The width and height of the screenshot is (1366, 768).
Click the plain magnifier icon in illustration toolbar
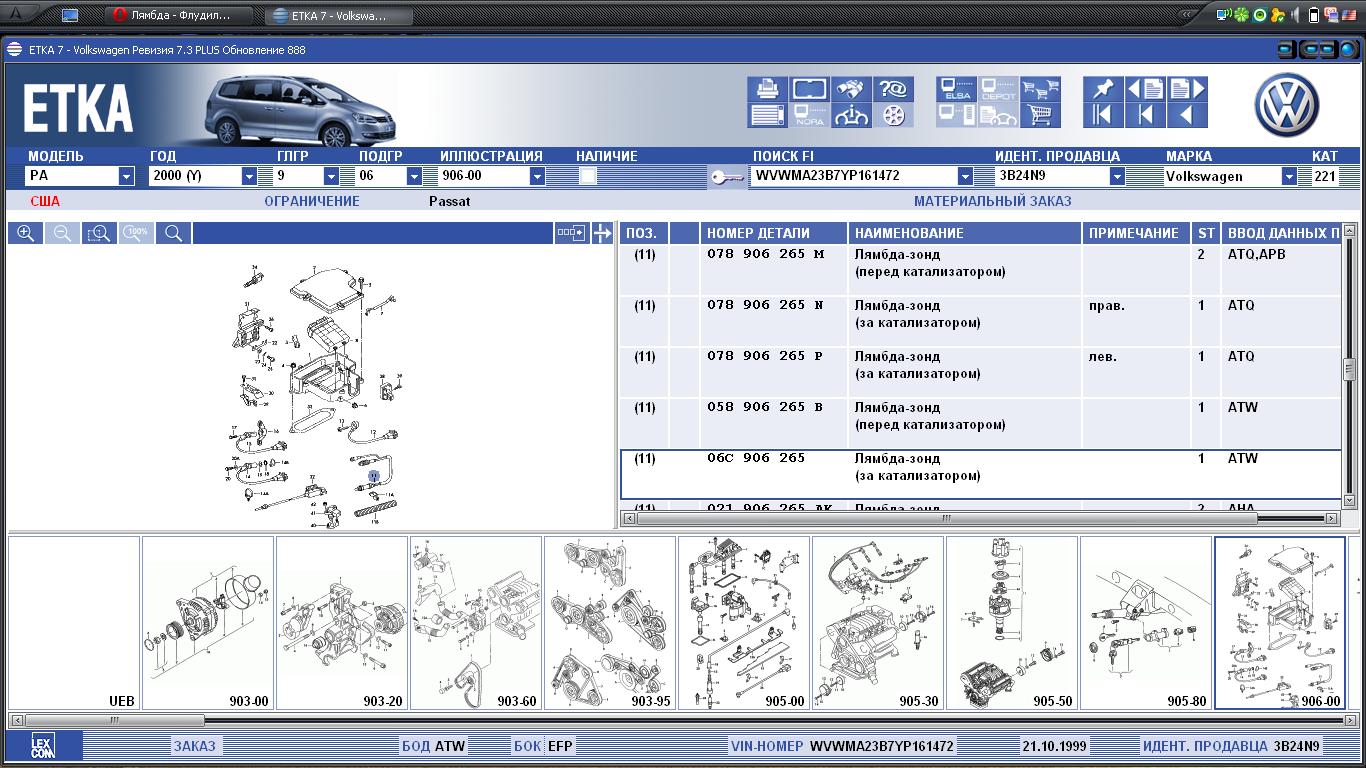(173, 233)
